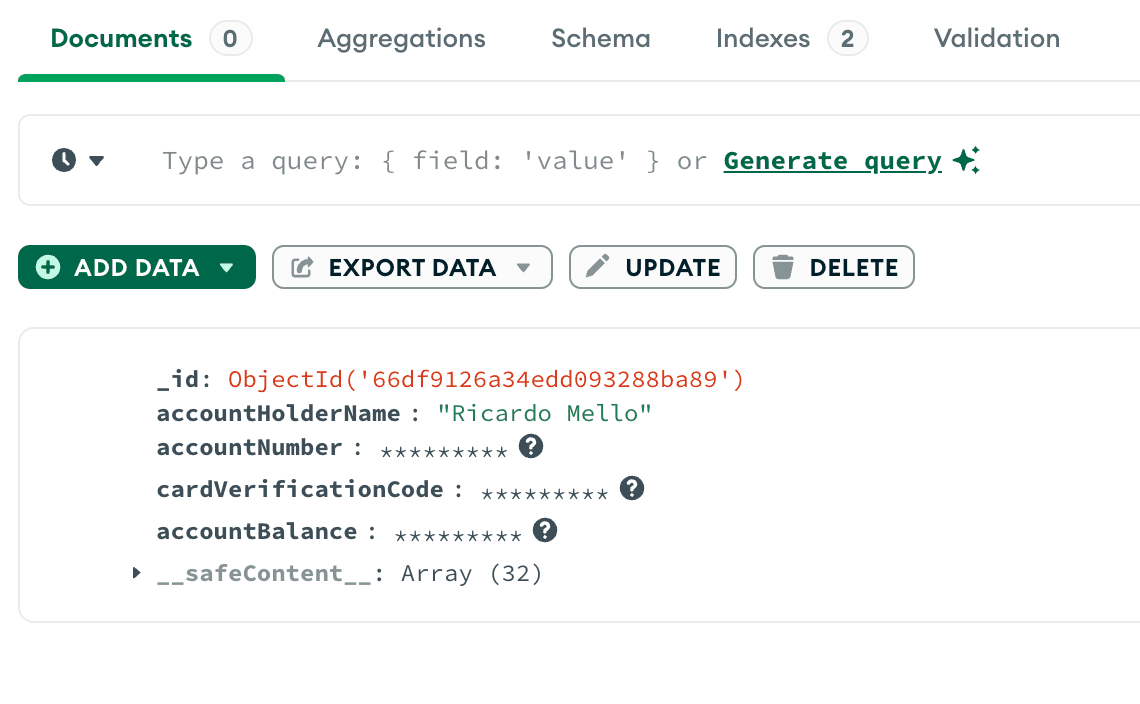Click the pencil icon on Update button

[598, 267]
